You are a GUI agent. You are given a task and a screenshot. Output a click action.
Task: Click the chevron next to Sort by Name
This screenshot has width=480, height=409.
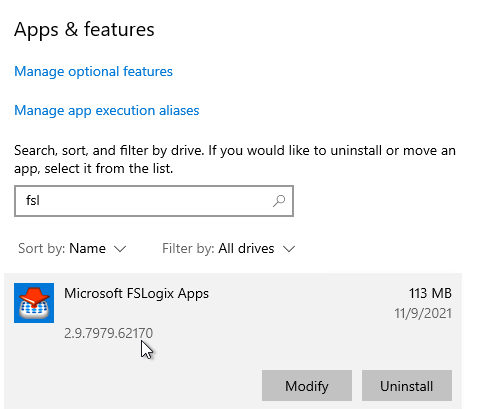pos(120,249)
